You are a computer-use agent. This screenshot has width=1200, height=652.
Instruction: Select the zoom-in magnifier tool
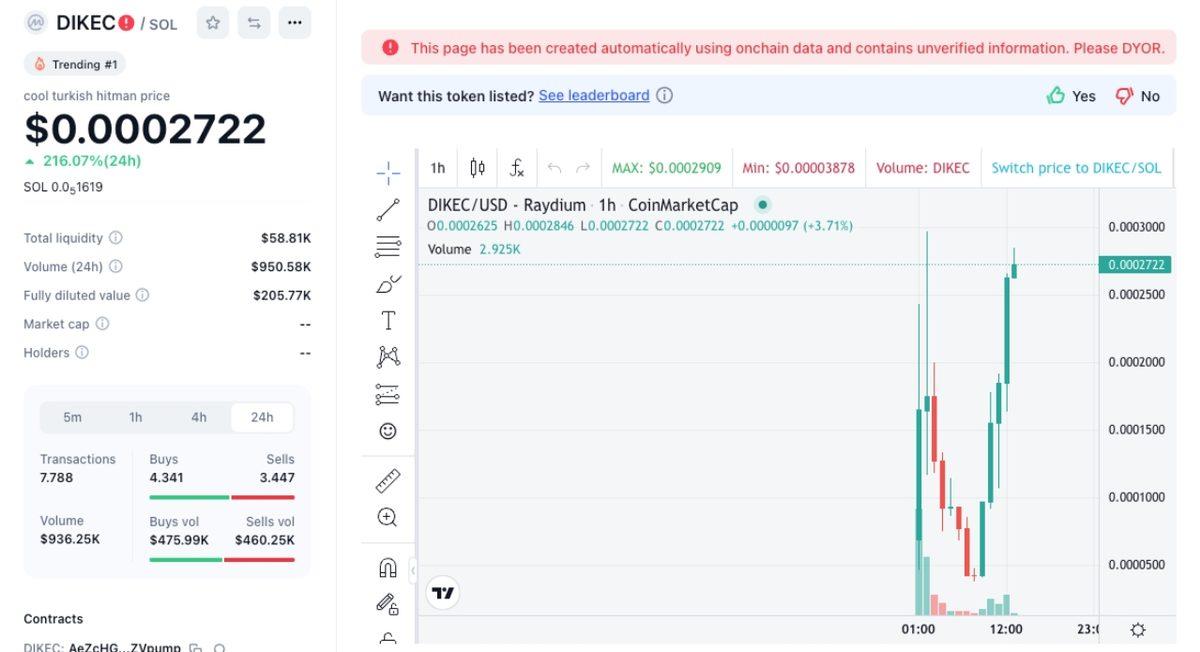click(x=387, y=518)
